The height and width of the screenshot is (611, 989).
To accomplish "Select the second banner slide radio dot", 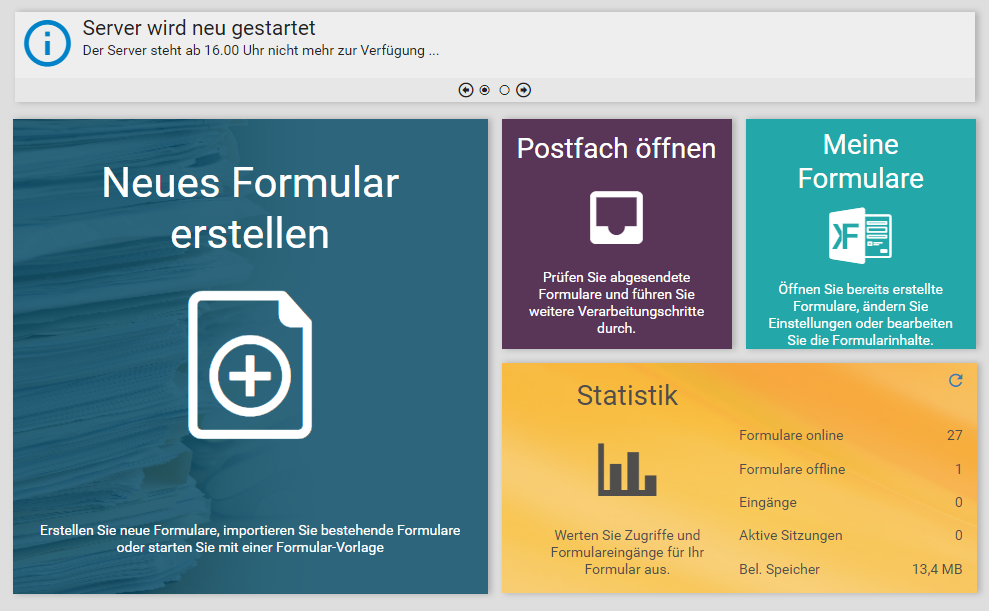I will coord(504,90).
